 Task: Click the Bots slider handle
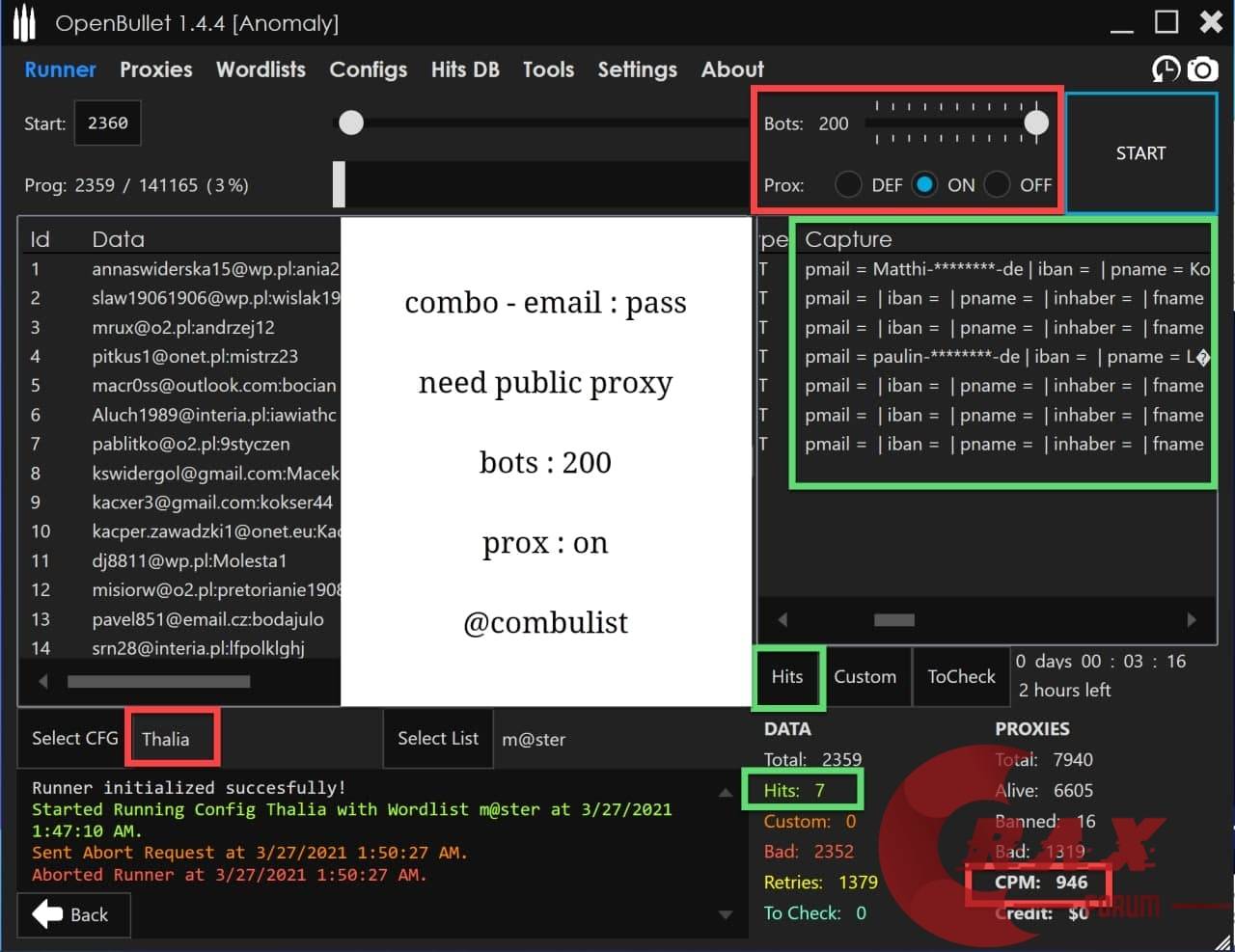coord(1036,122)
